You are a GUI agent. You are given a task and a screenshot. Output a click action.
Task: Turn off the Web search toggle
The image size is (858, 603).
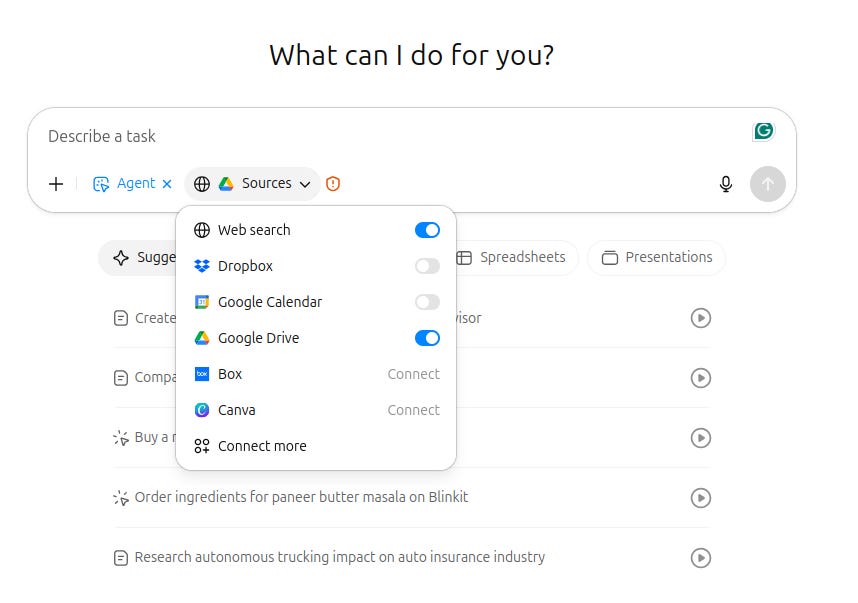click(427, 230)
